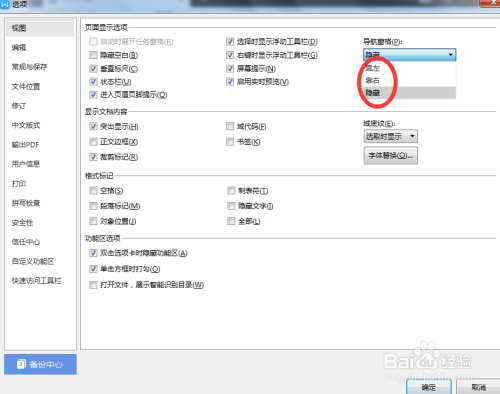Go to 拼写检查 settings
This screenshot has width=500, height=394.
(x=26, y=203)
